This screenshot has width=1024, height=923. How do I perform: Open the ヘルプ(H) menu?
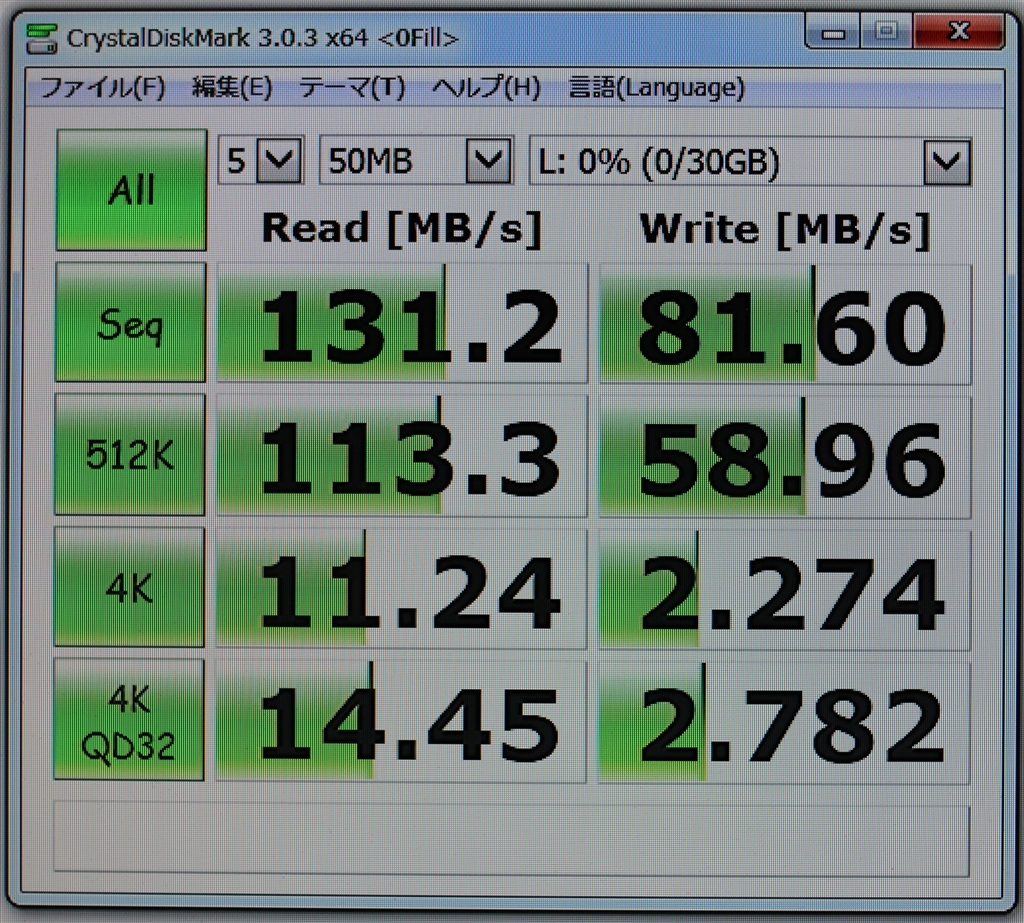click(486, 87)
